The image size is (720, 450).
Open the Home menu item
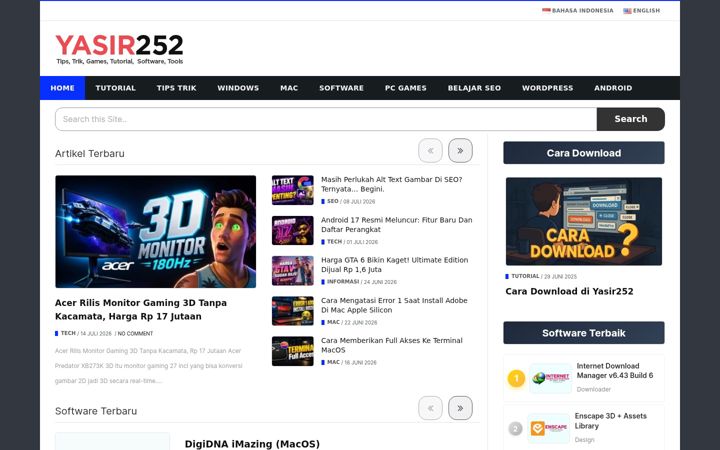click(x=62, y=88)
